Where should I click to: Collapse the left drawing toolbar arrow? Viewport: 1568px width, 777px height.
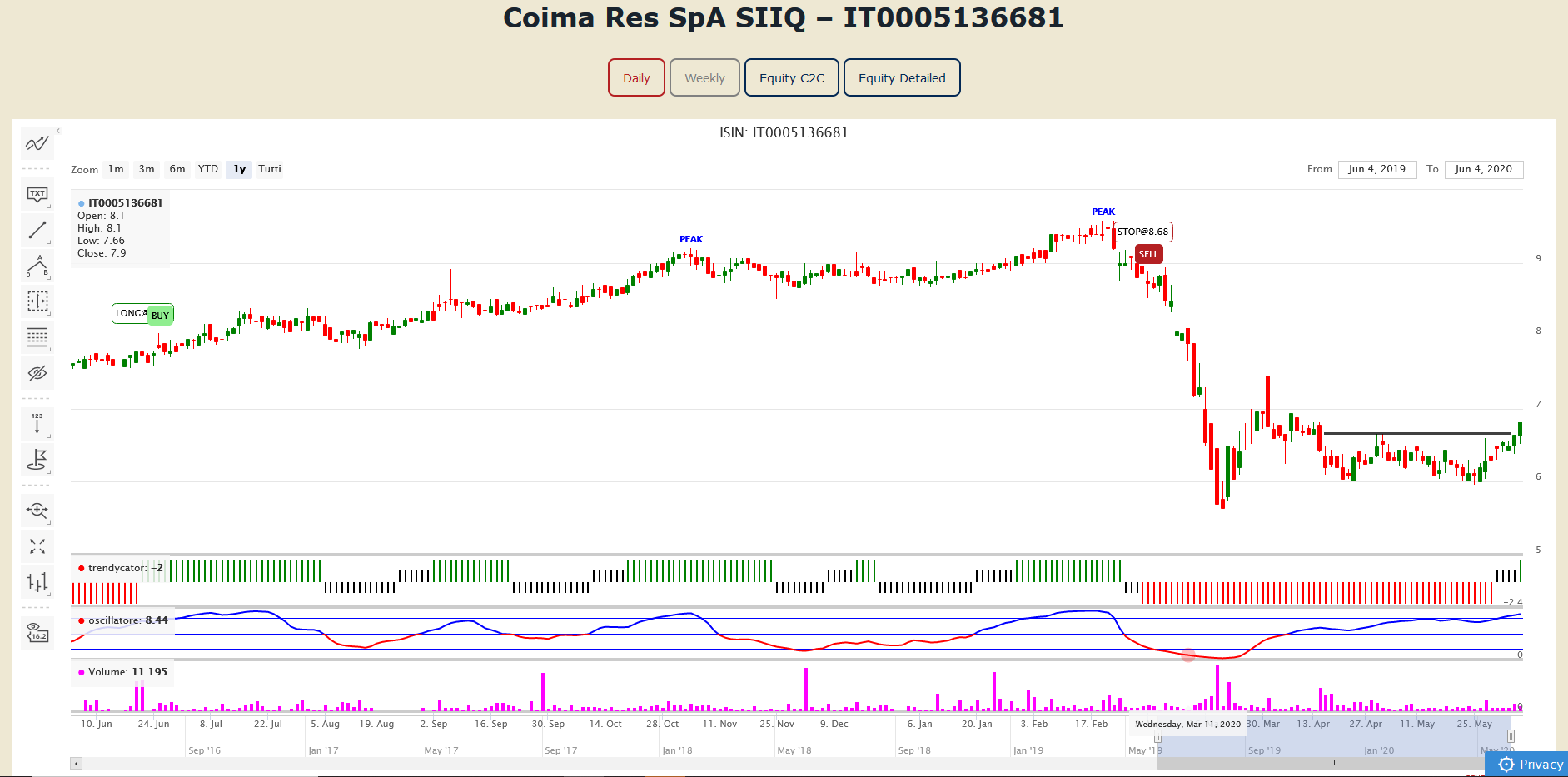(58, 131)
